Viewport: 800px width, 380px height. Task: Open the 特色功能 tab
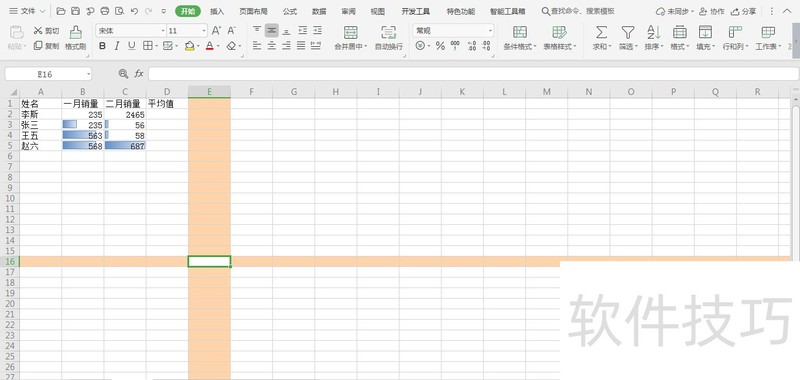point(461,11)
